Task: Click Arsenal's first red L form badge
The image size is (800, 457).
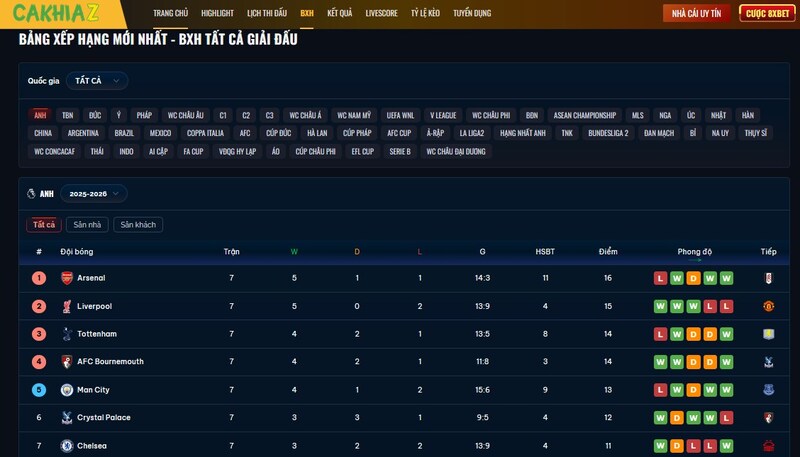Action: [661, 278]
